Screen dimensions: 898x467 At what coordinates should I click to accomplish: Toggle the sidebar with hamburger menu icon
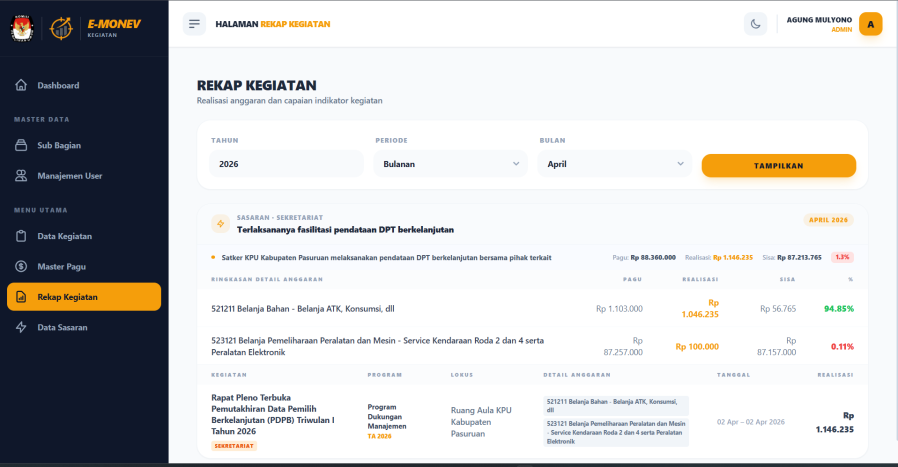[x=194, y=24]
